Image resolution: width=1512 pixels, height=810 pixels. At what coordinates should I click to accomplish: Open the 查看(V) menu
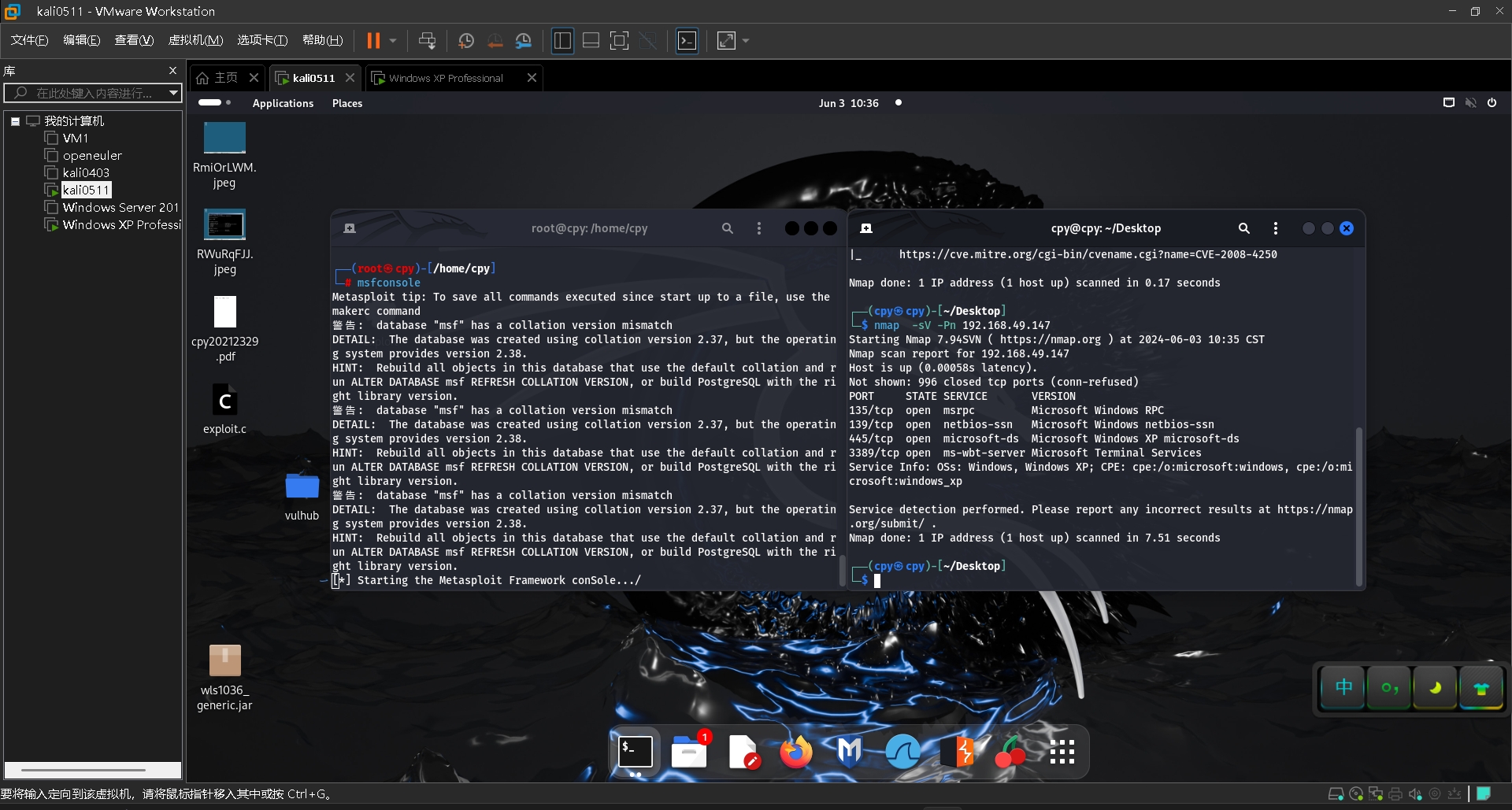click(134, 40)
